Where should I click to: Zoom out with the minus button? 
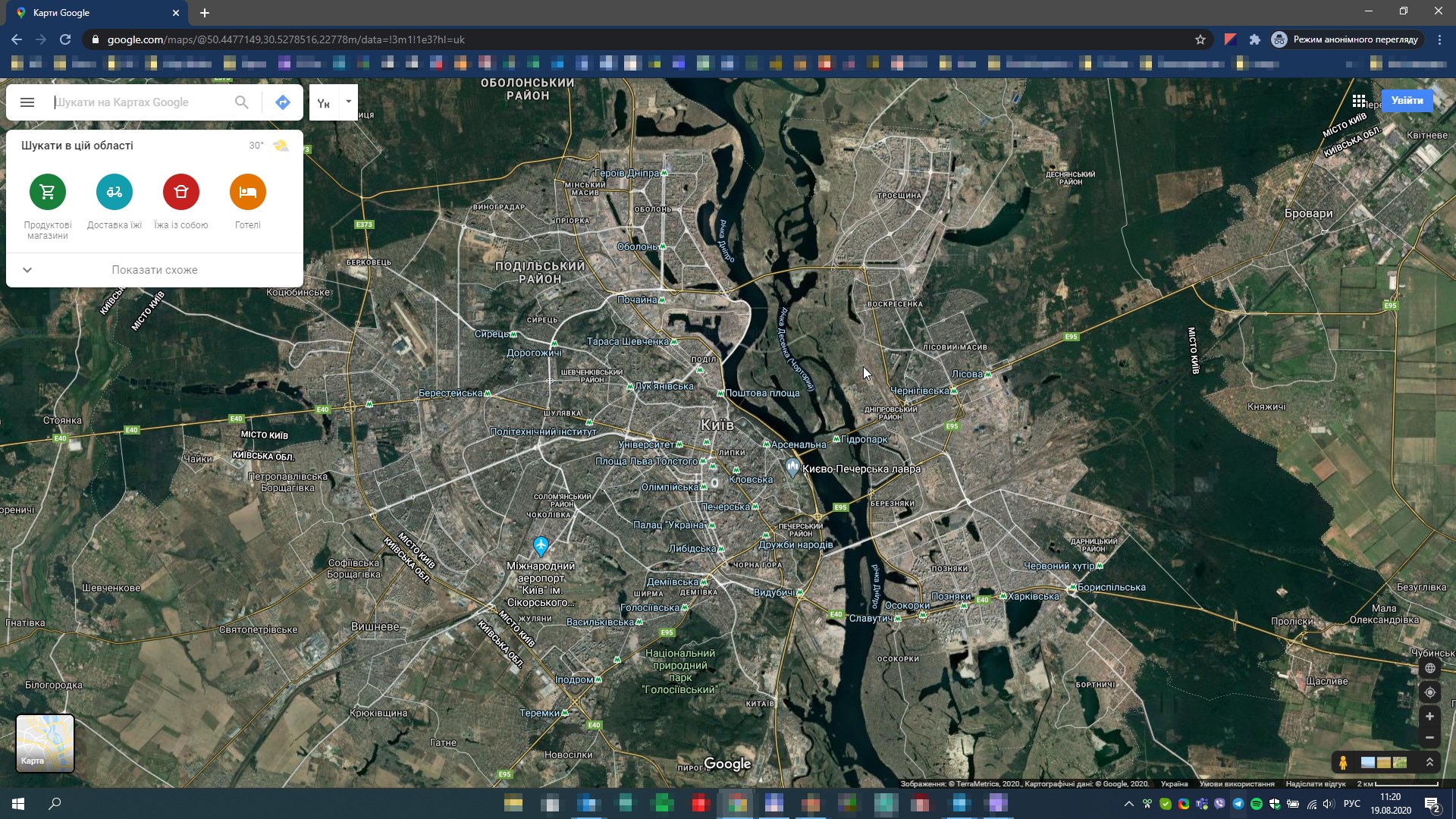pyautogui.click(x=1429, y=737)
